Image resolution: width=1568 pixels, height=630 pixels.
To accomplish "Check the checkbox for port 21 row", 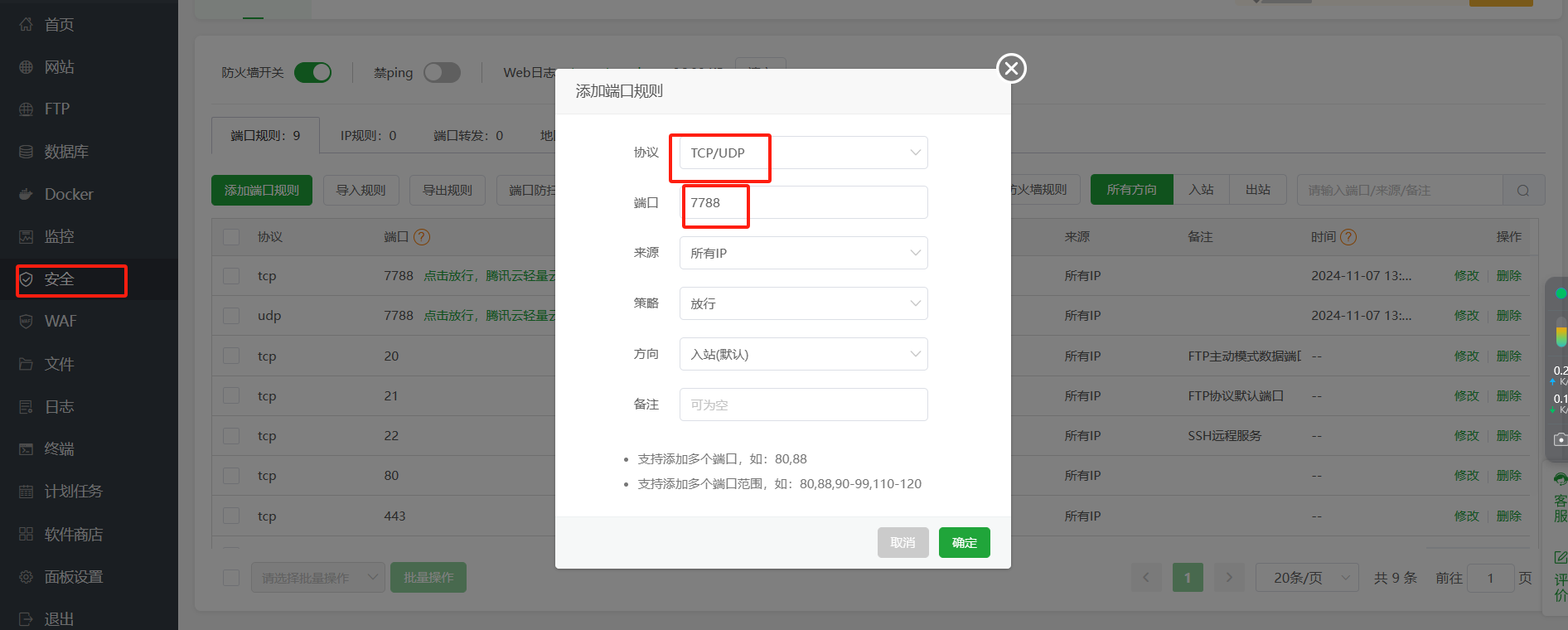I will coord(231,396).
